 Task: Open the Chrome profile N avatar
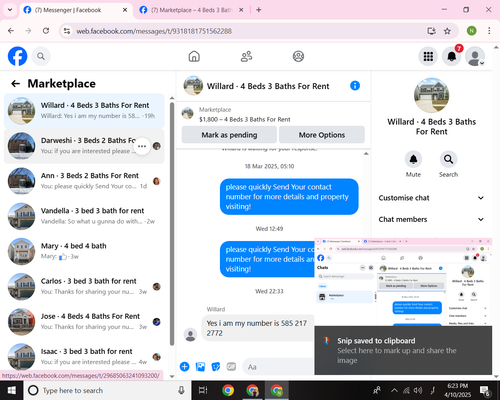471,31
